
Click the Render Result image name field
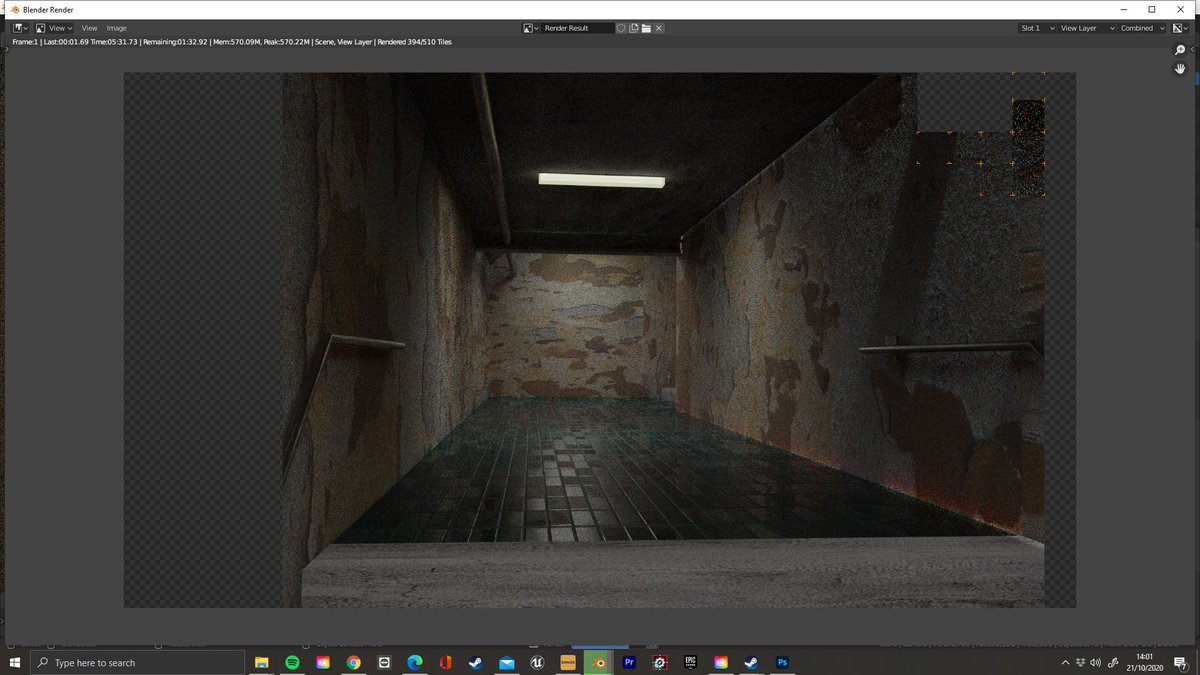point(578,28)
